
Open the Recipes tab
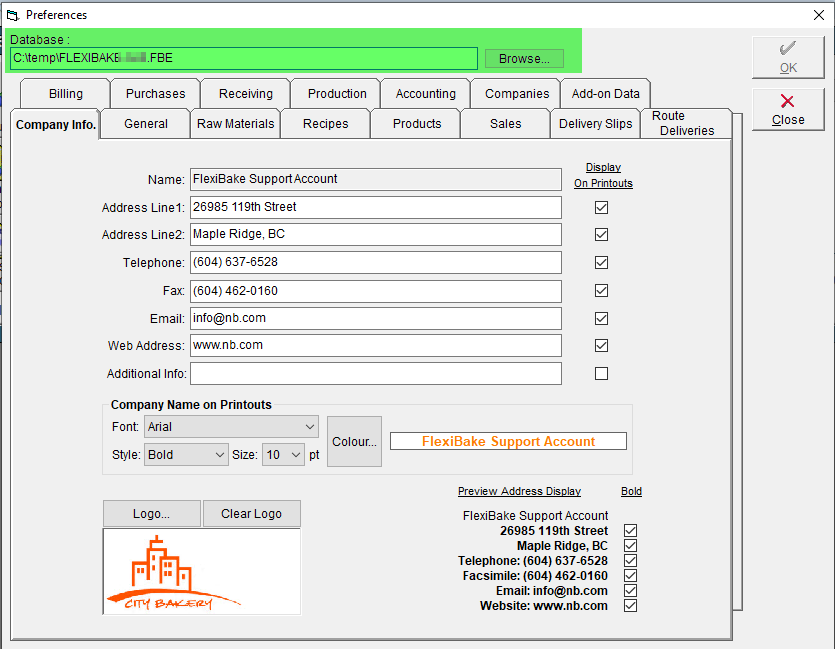pyautogui.click(x=325, y=124)
